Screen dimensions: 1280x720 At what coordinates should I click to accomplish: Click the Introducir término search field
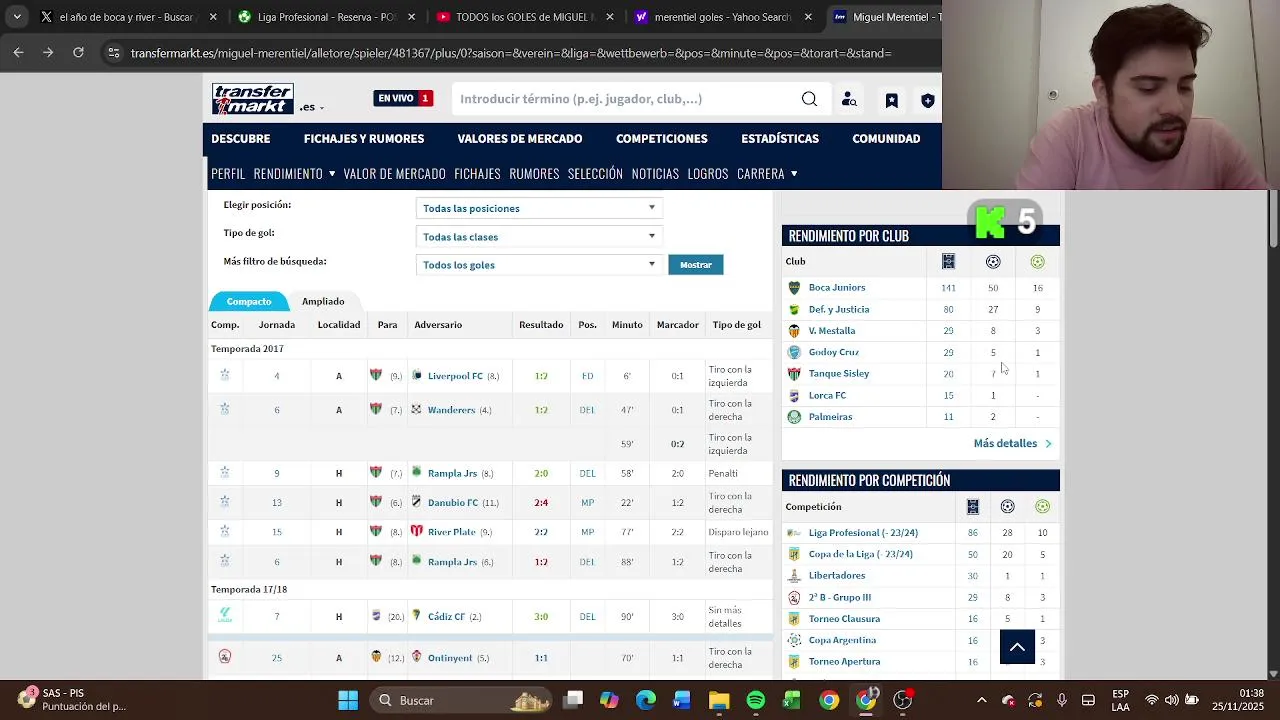(x=625, y=99)
